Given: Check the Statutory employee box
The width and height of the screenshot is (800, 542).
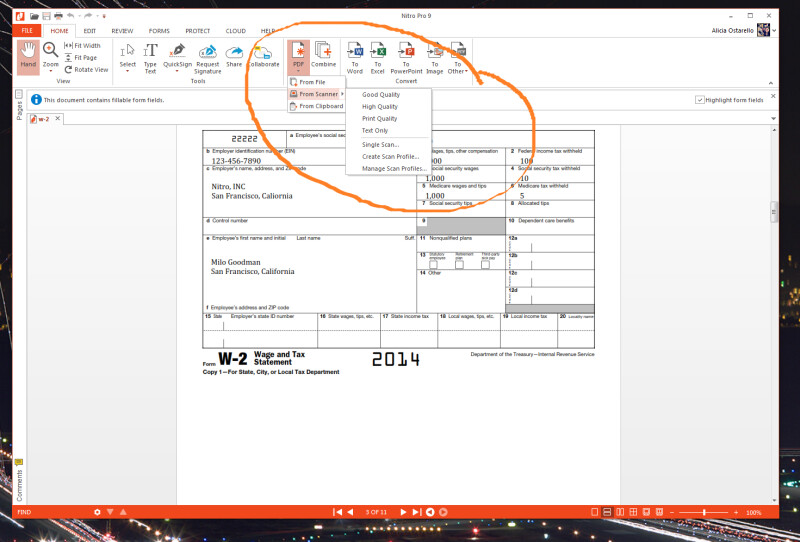Looking at the screenshot, I should coord(433,265).
